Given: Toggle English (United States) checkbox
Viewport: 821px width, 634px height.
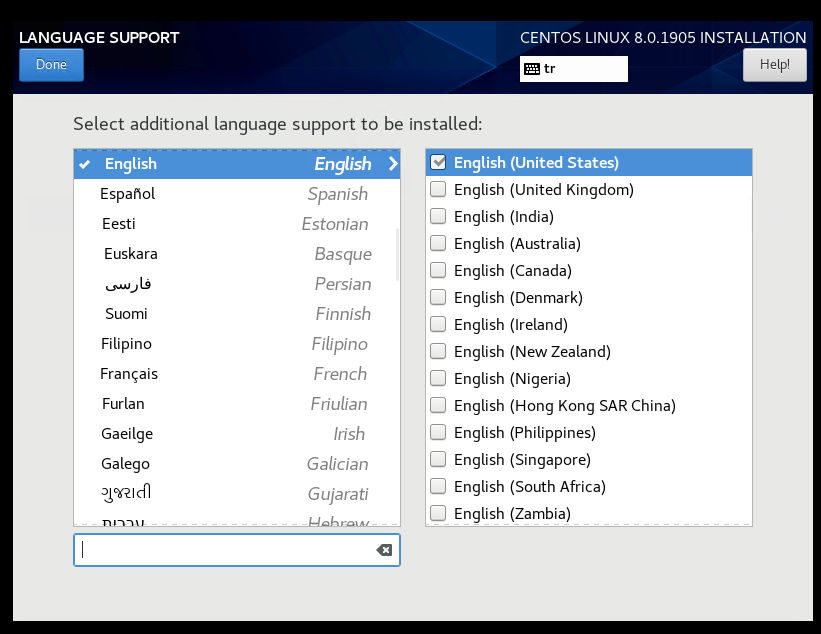Looking at the screenshot, I should click(x=438, y=162).
